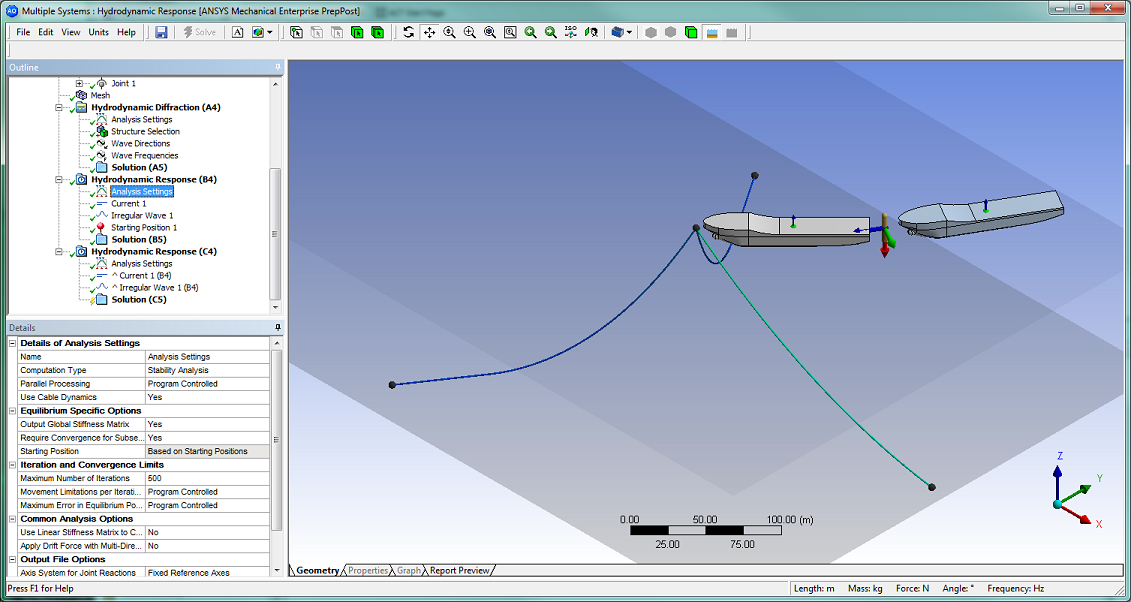The width and height of the screenshot is (1131, 602).
Task: Click the Zoom In magnifier icon
Action: (x=468, y=32)
